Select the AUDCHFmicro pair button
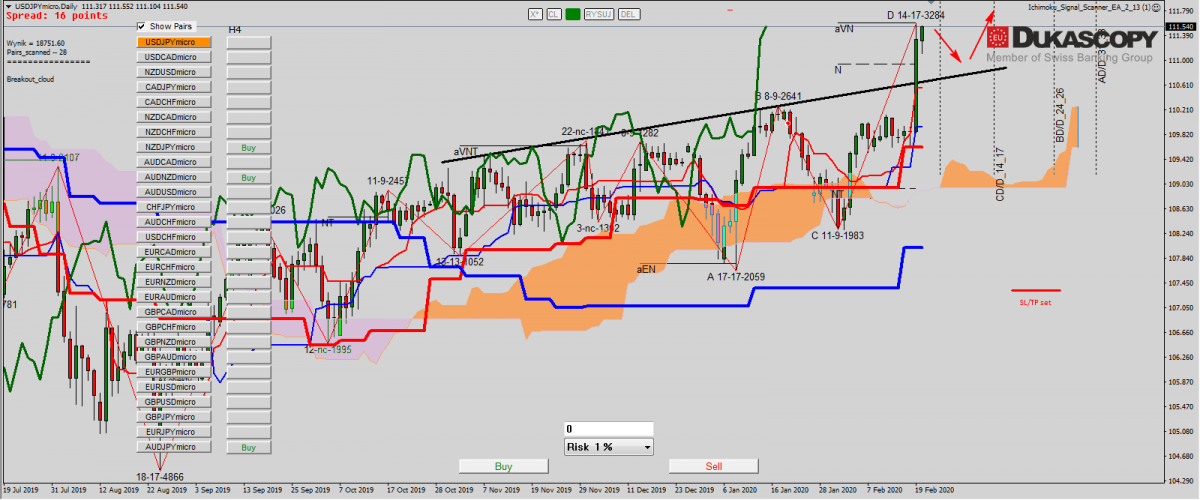 pyautogui.click(x=173, y=222)
